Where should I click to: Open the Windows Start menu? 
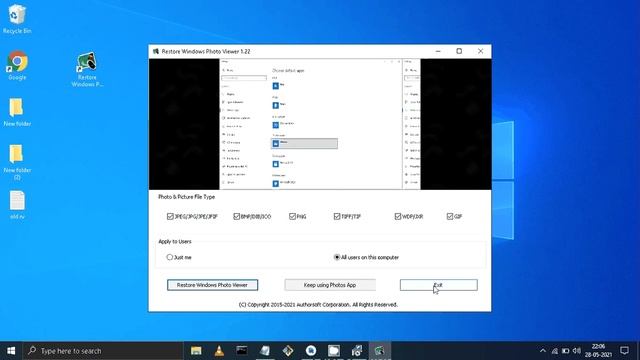click(x=11, y=351)
